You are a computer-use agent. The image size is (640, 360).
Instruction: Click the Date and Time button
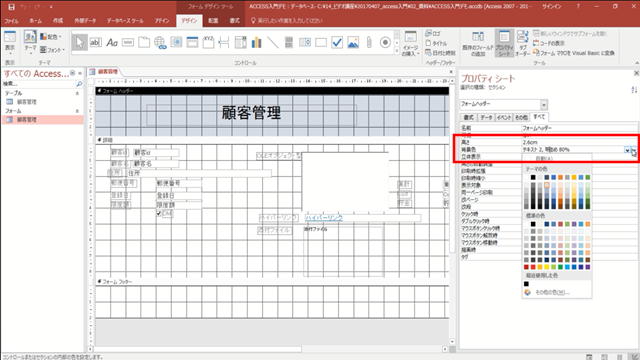pos(440,53)
